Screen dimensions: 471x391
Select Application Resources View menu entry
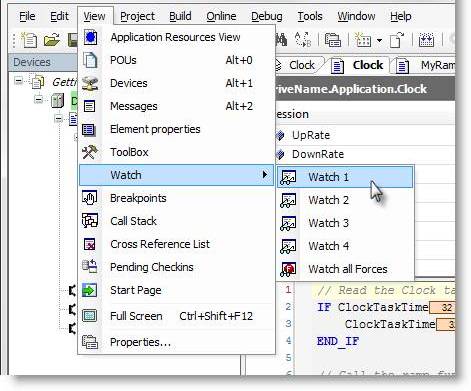177,37
